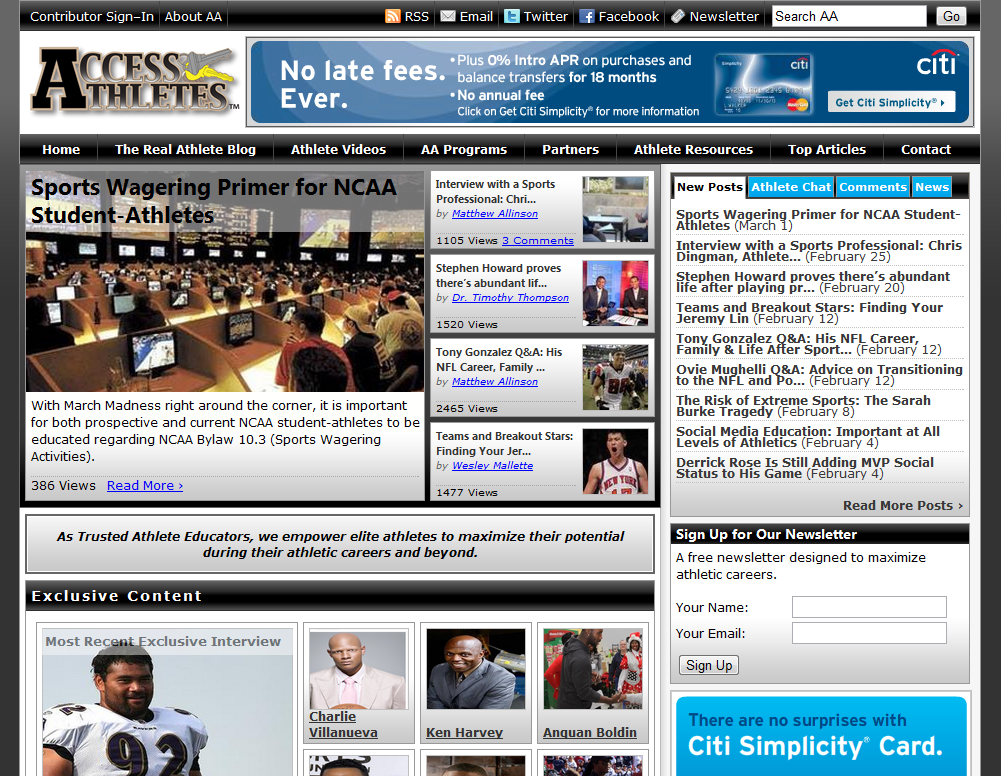Switch to the Athlete Chat tab
Image resolution: width=1001 pixels, height=776 pixels.
[x=791, y=187]
